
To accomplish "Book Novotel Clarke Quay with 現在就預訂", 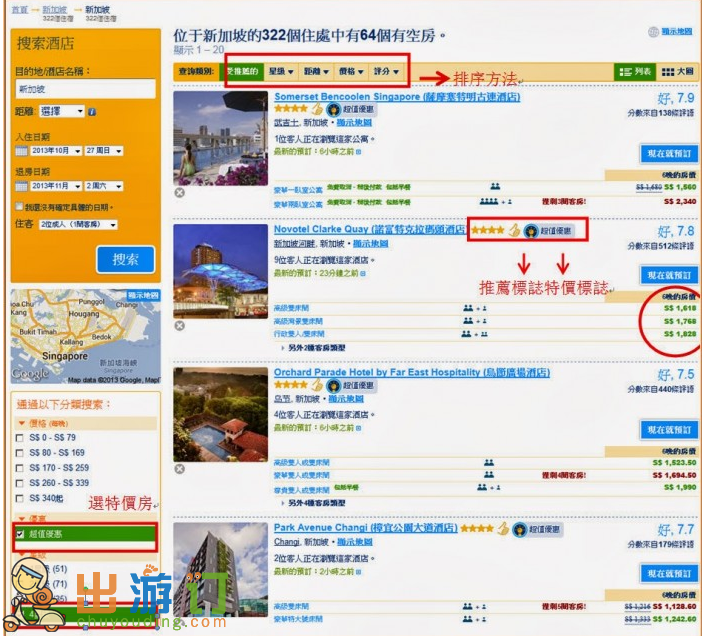I will 669,275.
